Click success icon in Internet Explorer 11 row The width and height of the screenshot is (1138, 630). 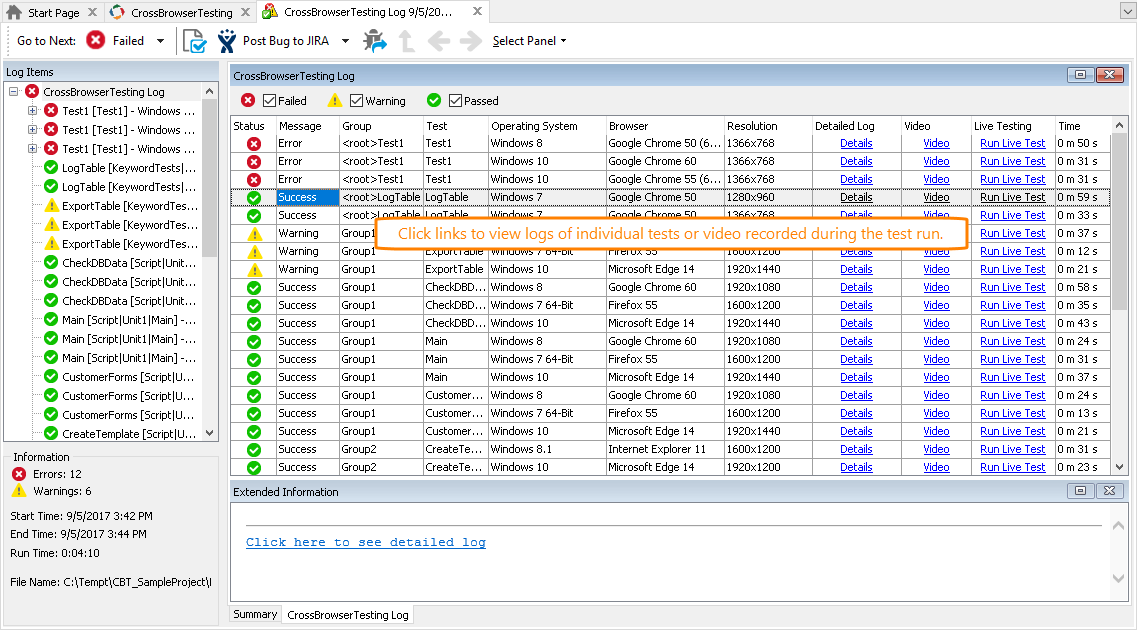pyautogui.click(x=254, y=449)
